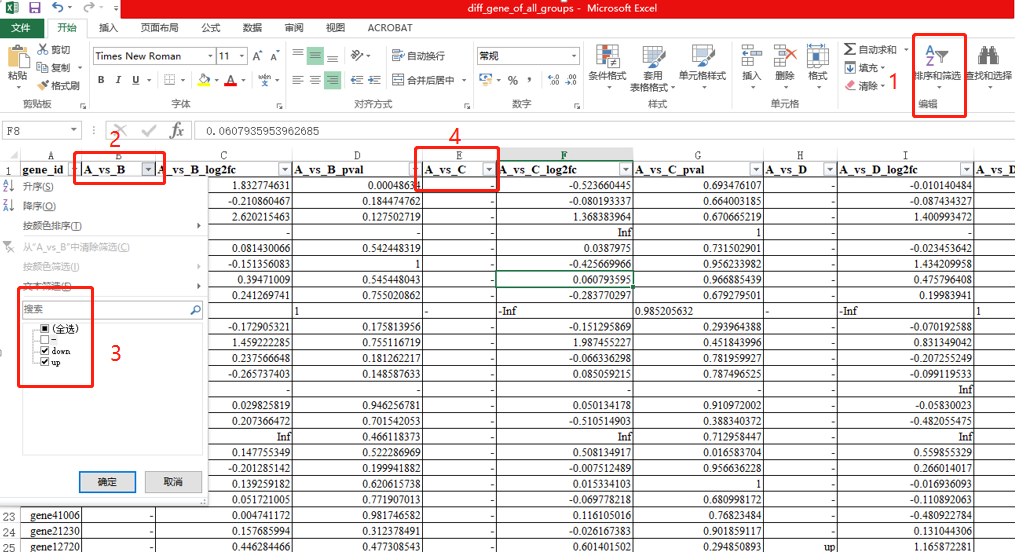Open the number format (常规) dropdown
Screen dimensions: 1015x552
pos(574,56)
